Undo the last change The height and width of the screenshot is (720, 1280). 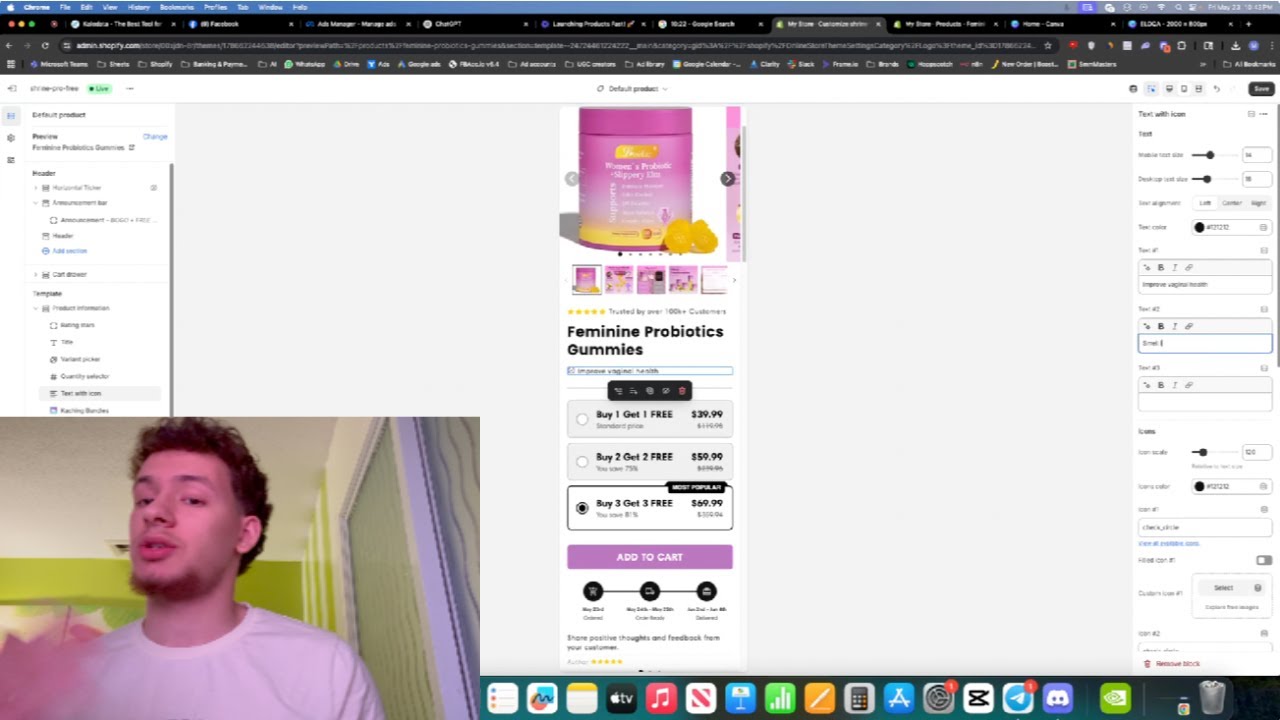(1216, 89)
